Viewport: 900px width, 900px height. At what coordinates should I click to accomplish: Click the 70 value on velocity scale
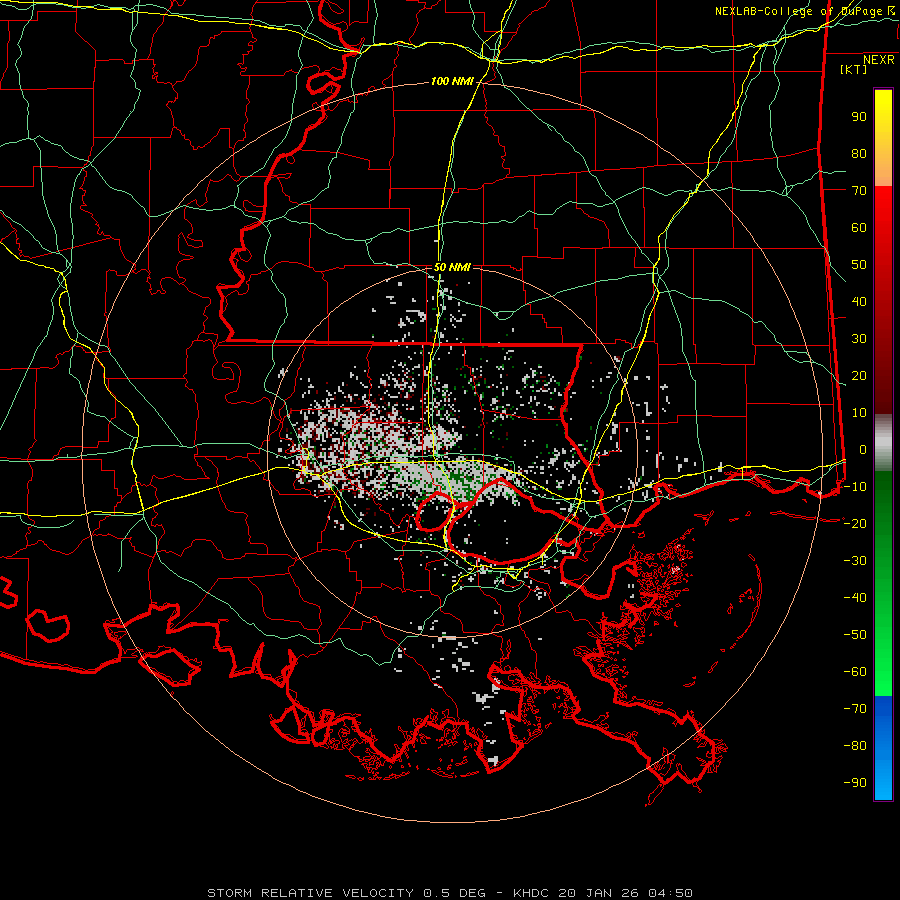point(859,191)
